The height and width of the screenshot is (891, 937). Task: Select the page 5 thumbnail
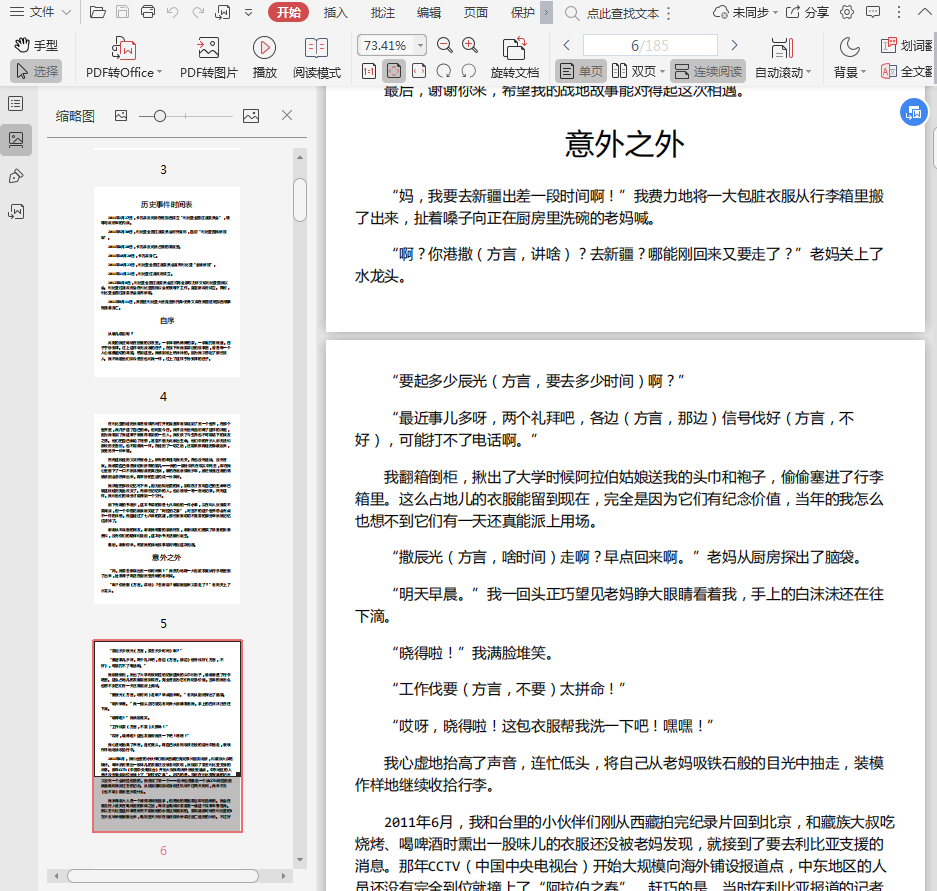click(167, 509)
